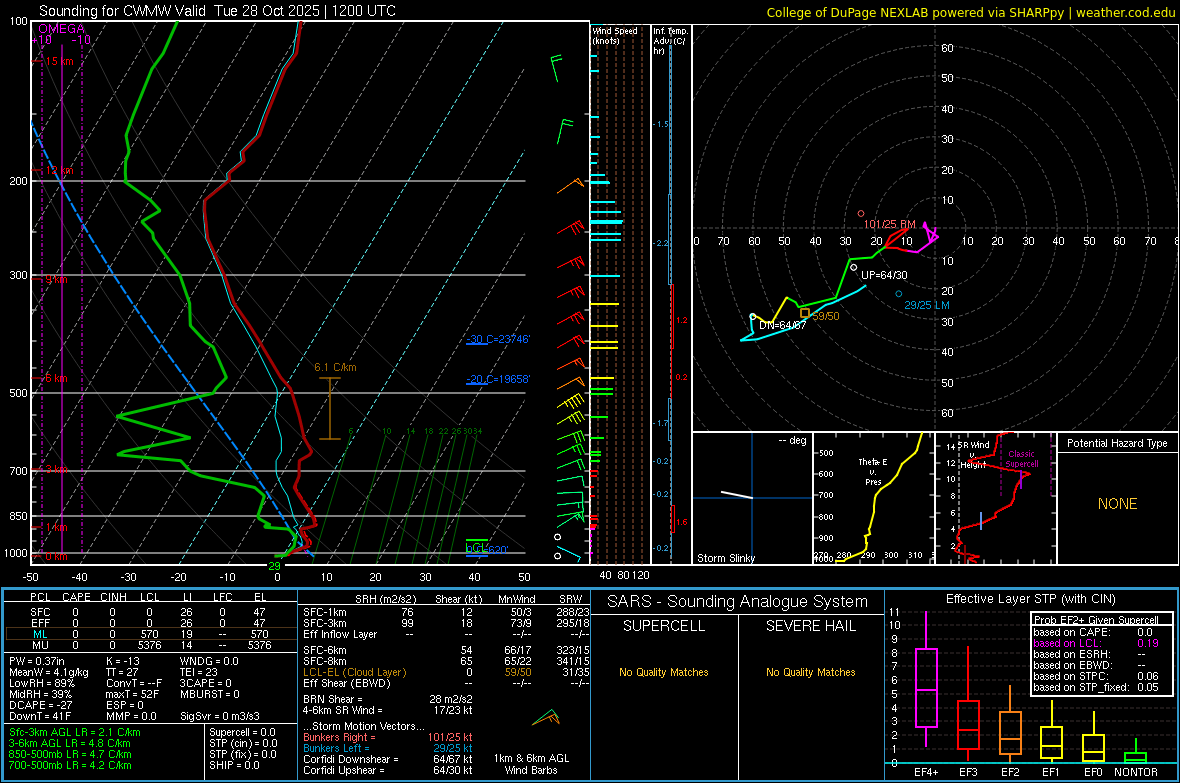Click the MeanW = 4.1g/kg value
The height and width of the screenshot is (783, 1180).
click(49, 672)
